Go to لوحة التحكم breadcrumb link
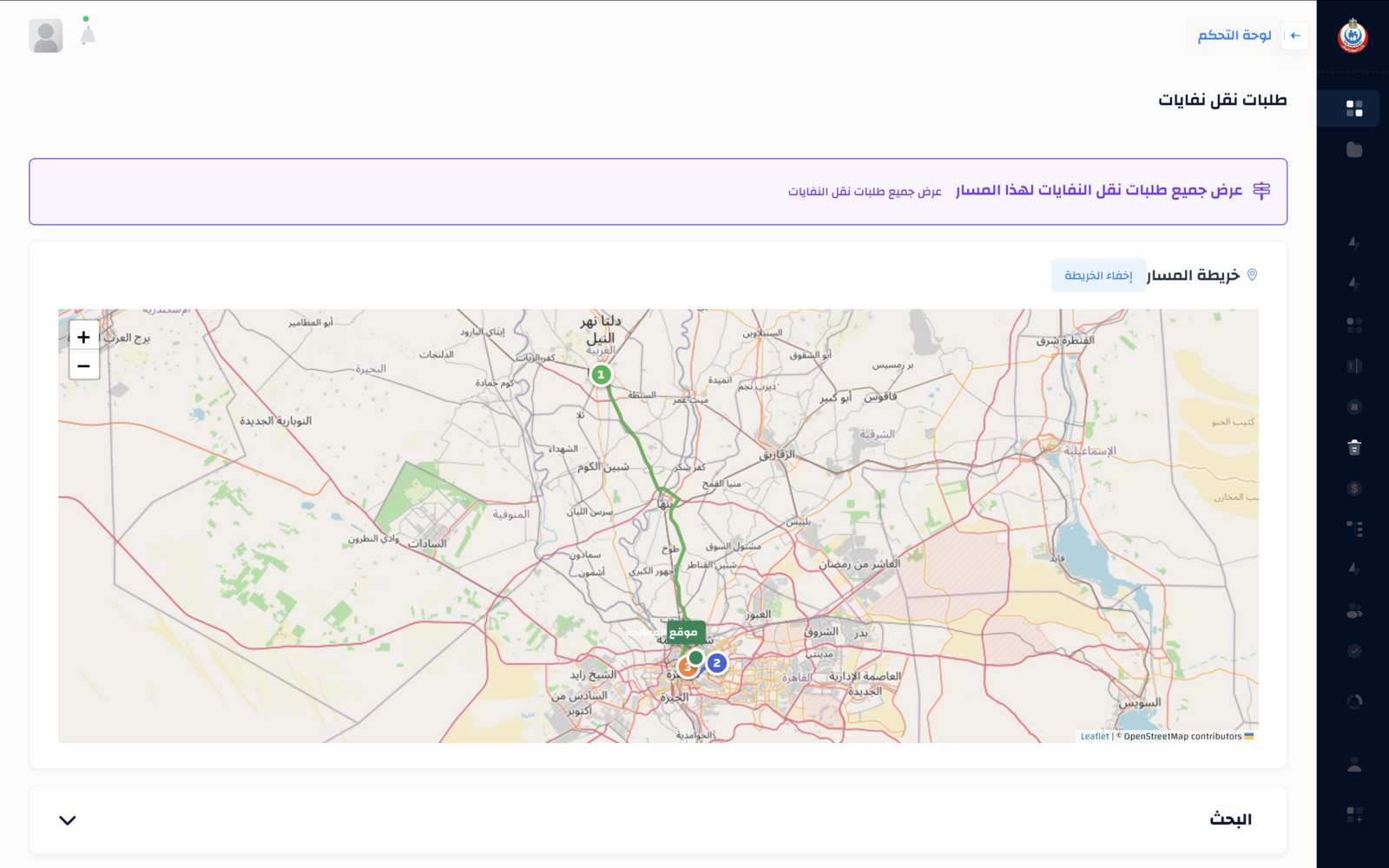1389x868 pixels. pos(1234,36)
